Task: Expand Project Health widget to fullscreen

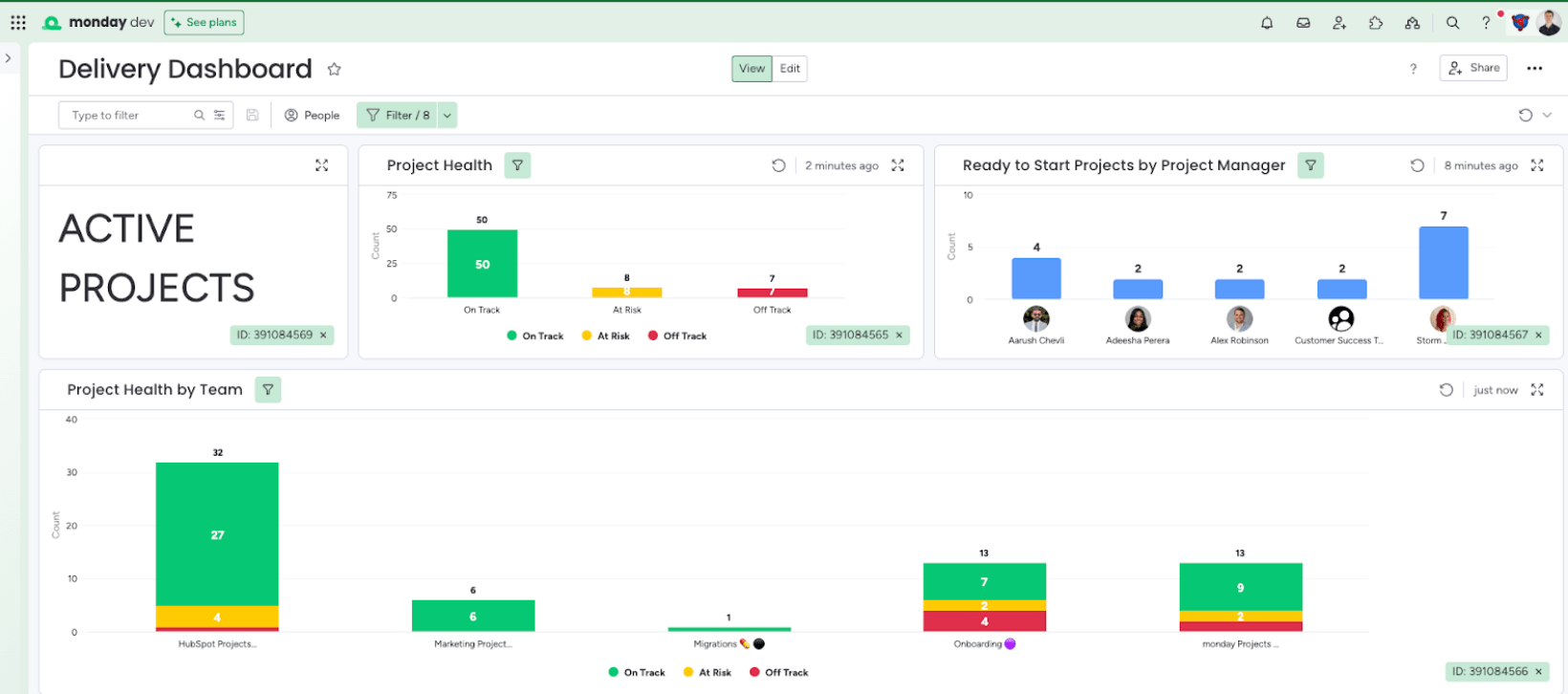Action: pos(898,165)
